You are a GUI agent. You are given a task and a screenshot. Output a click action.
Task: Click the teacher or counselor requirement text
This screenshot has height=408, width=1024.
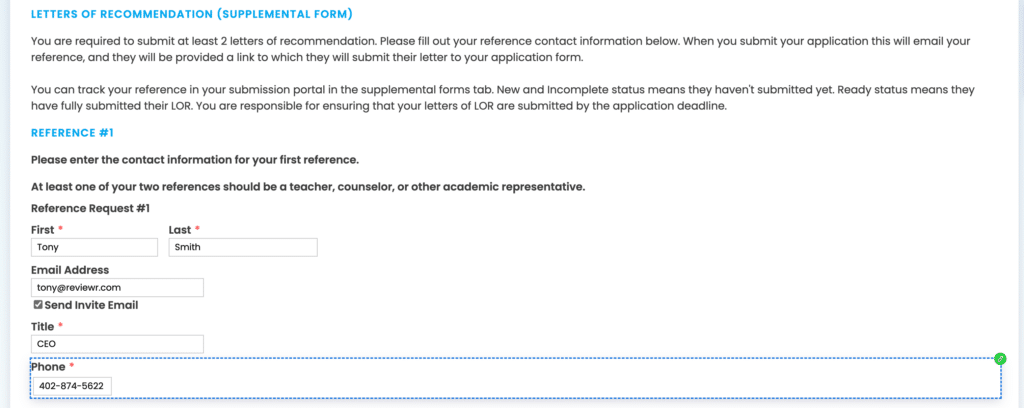coord(308,187)
